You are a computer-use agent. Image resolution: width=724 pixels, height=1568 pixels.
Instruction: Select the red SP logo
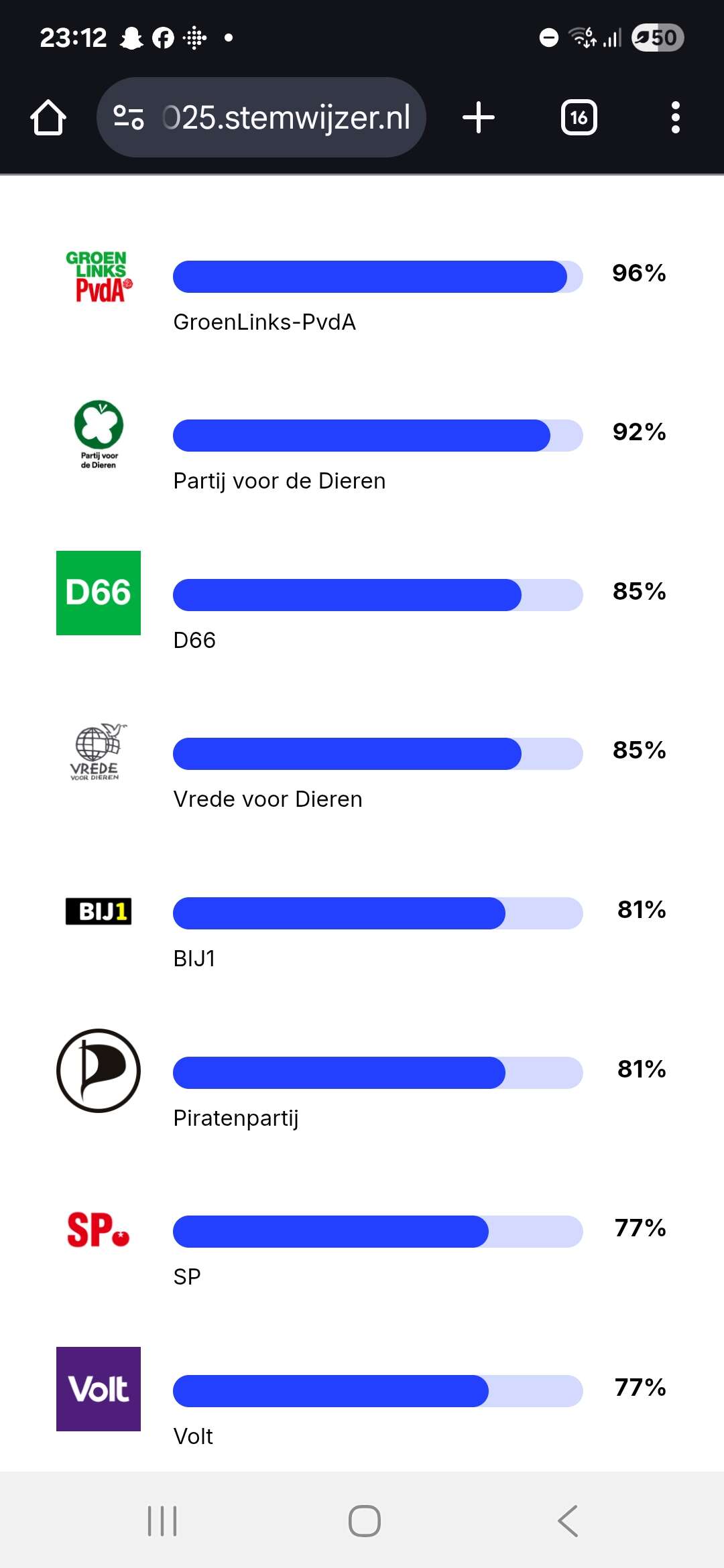[99, 1230]
